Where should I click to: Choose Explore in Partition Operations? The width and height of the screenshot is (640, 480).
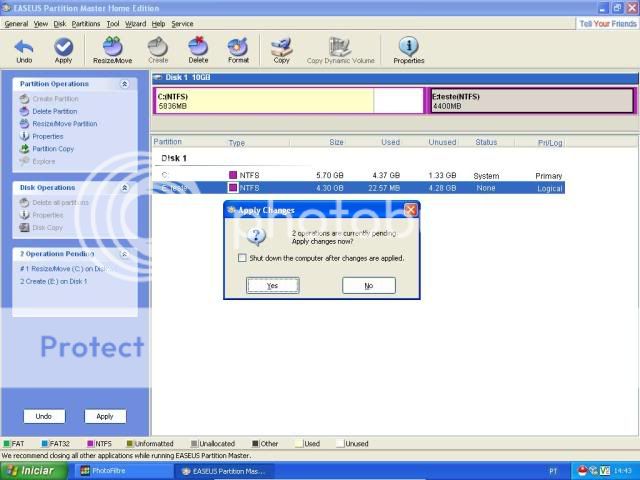37,161
